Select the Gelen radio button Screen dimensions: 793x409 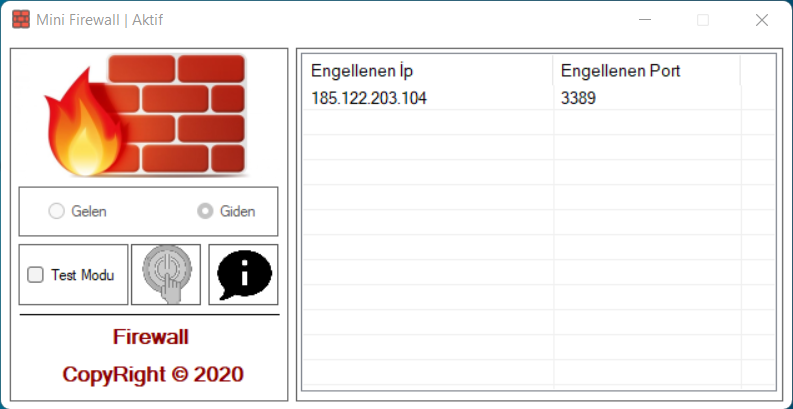[56, 211]
